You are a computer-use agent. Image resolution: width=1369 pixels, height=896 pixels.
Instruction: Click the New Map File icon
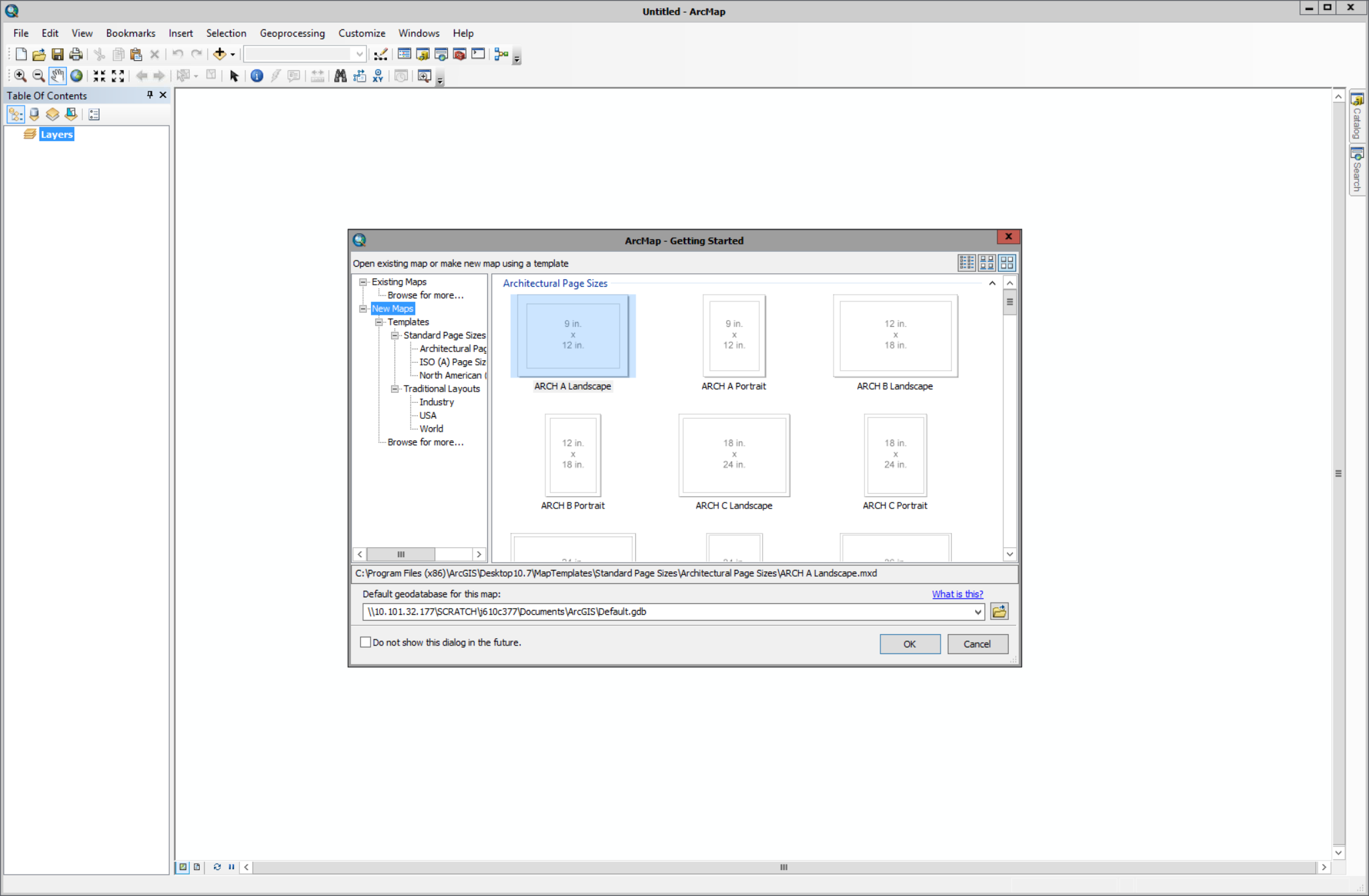(x=21, y=54)
